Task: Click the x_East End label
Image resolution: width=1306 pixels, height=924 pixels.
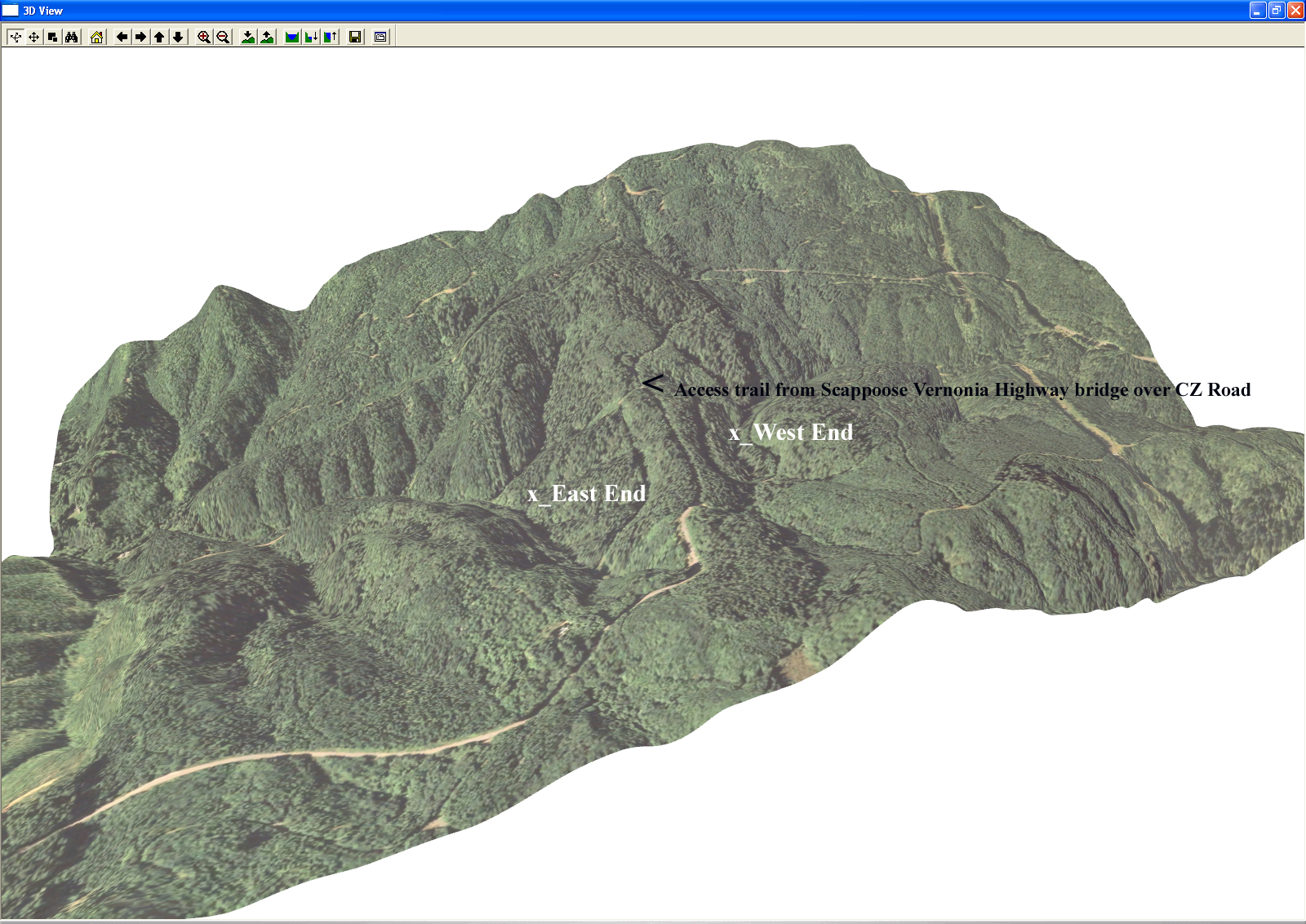Action: tap(587, 494)
